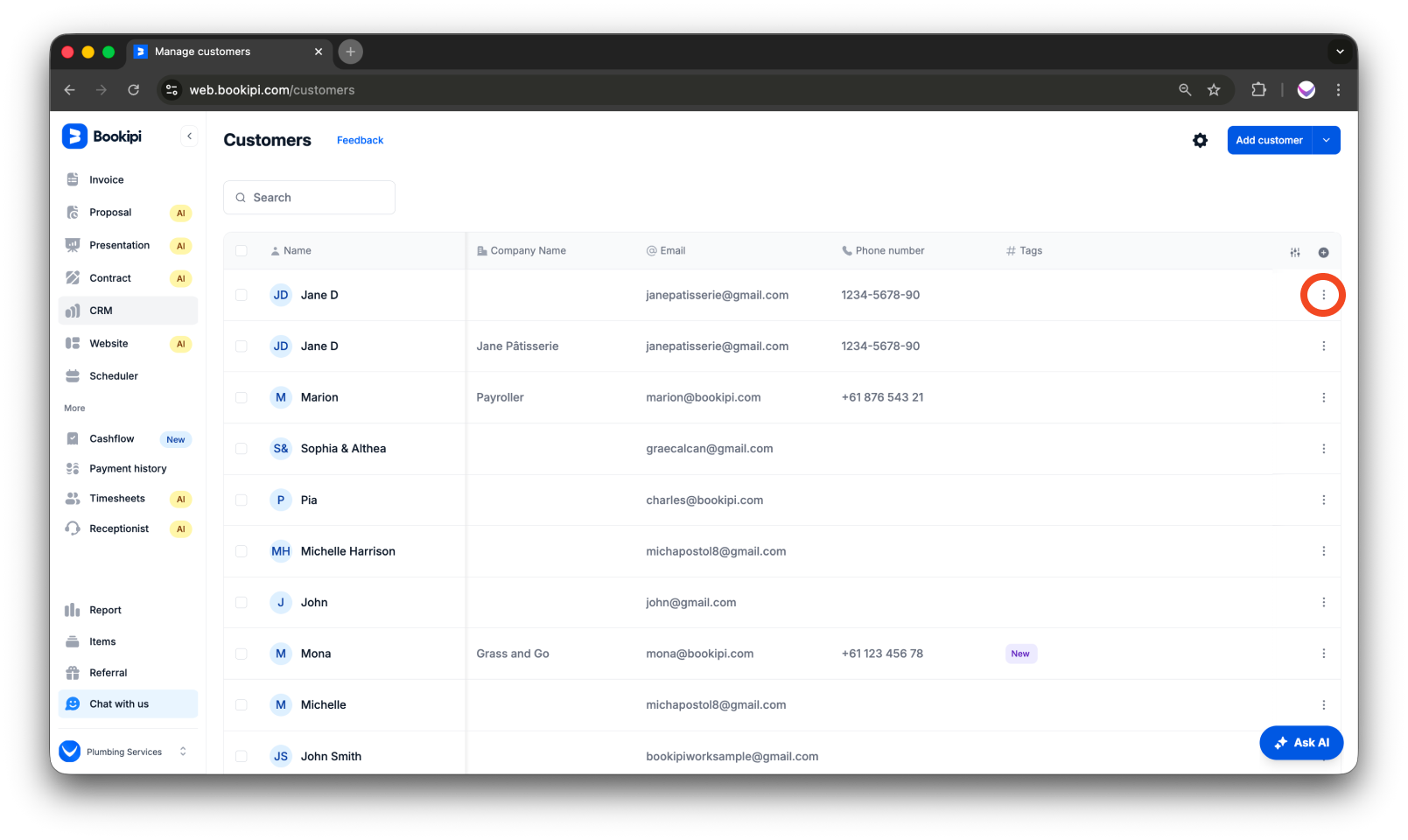Open the column filter settings icon above the table
This screenshot has height=840, width=1408.
(1294, 251)
